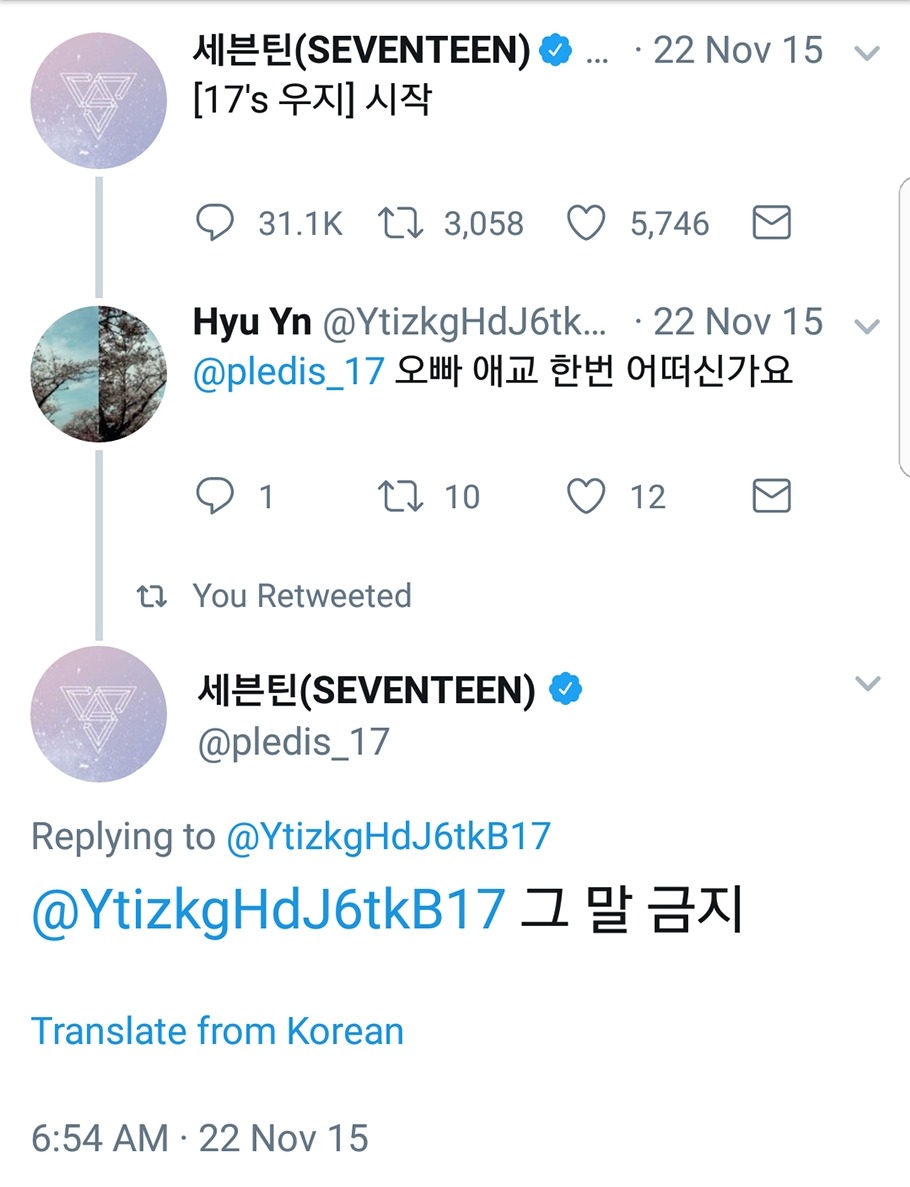Reply to the [17's 우지] 시작 tweet

point(215,223)
